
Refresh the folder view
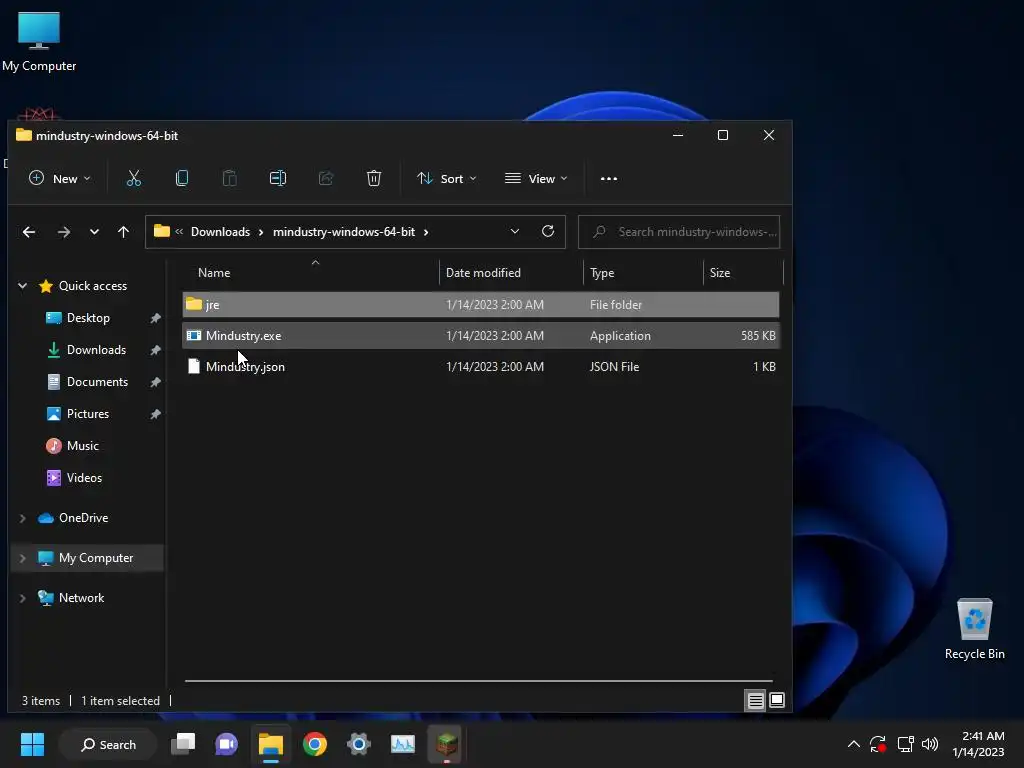click(x=548, y=231)
